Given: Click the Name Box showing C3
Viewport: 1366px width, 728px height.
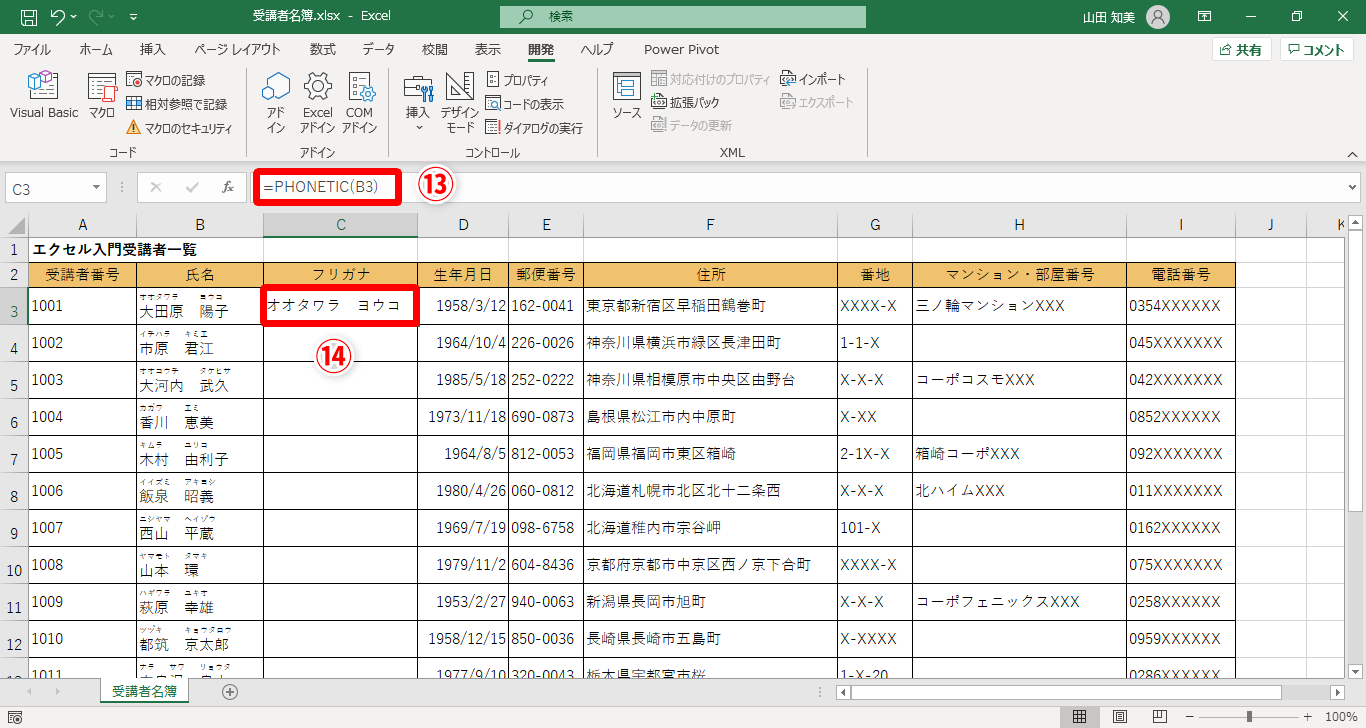Looking at the screenshot, I should (x=47, y=187).
